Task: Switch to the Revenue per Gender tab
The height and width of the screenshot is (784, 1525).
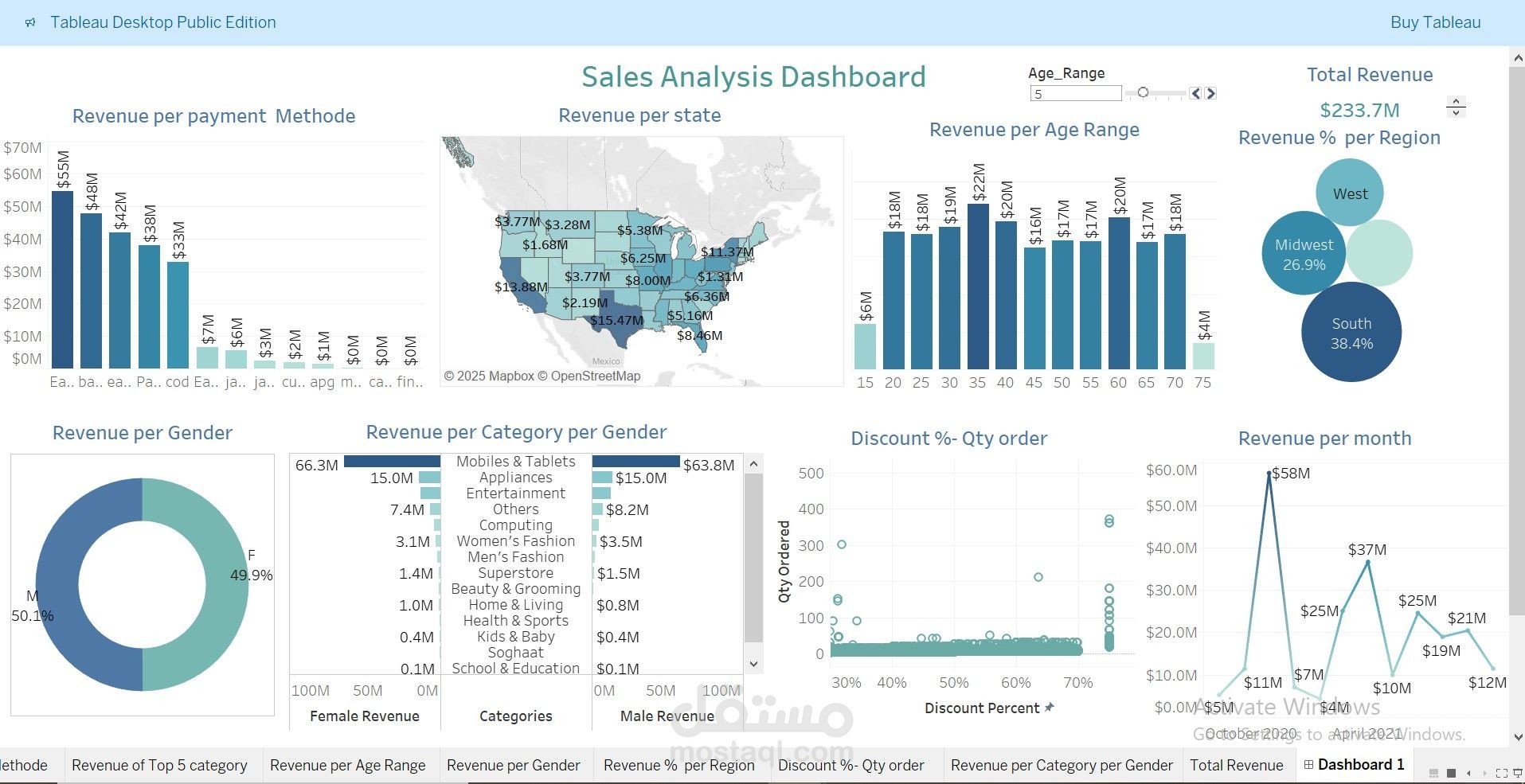Action: tap(513, 766)
